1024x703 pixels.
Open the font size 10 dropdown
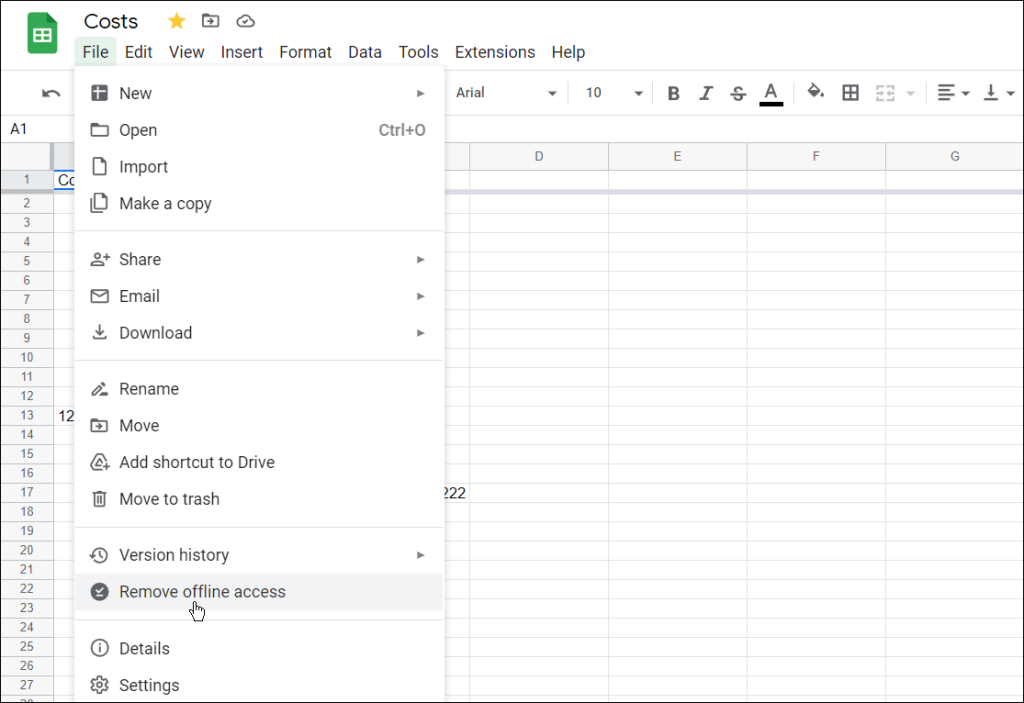(x=613, y=93)
